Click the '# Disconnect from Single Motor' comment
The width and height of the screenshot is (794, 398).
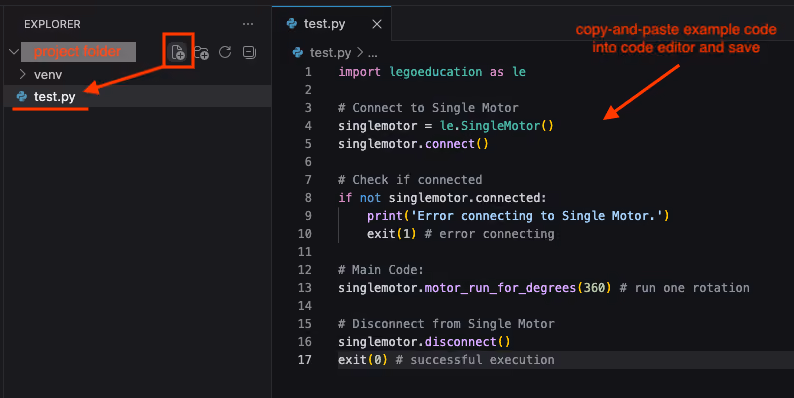(x=446, y=324)
